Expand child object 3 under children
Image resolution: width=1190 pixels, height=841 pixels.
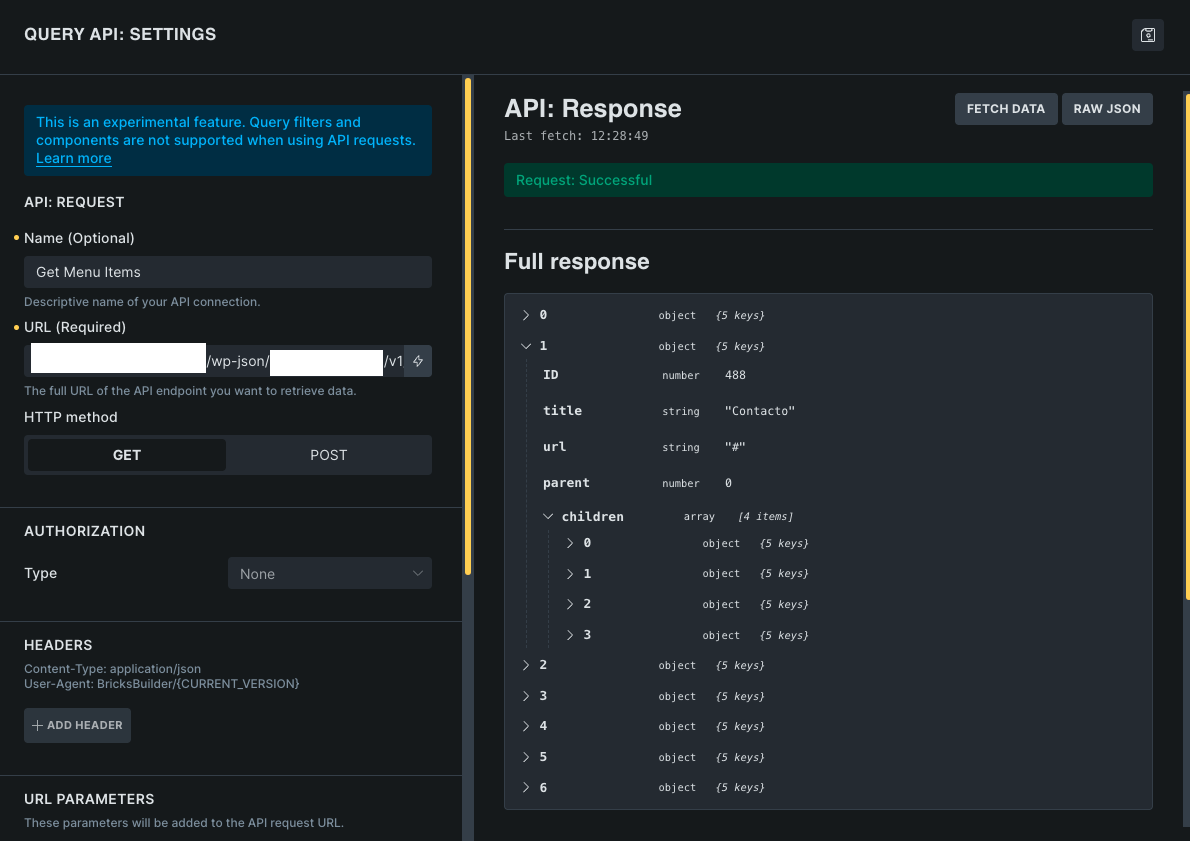coord(570,635)
